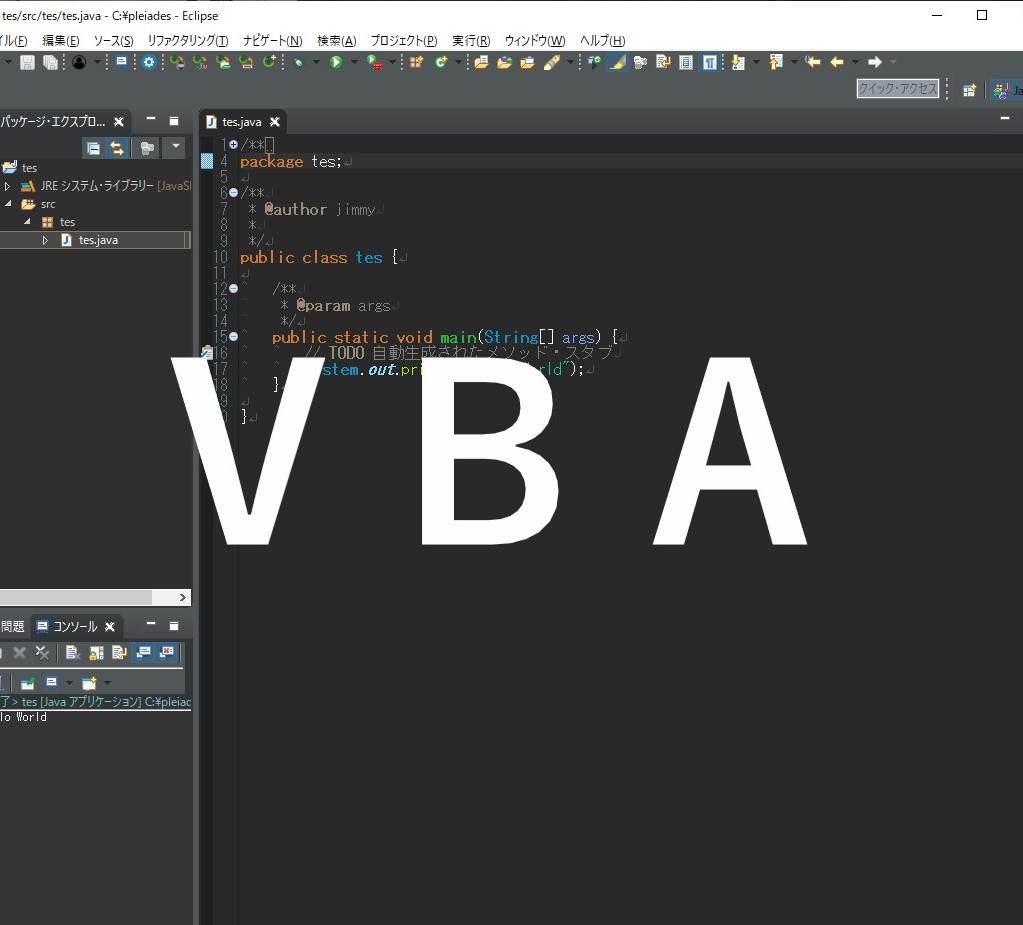
Task: Switch to the 問題 tab
Action: (x=12, y=626)
